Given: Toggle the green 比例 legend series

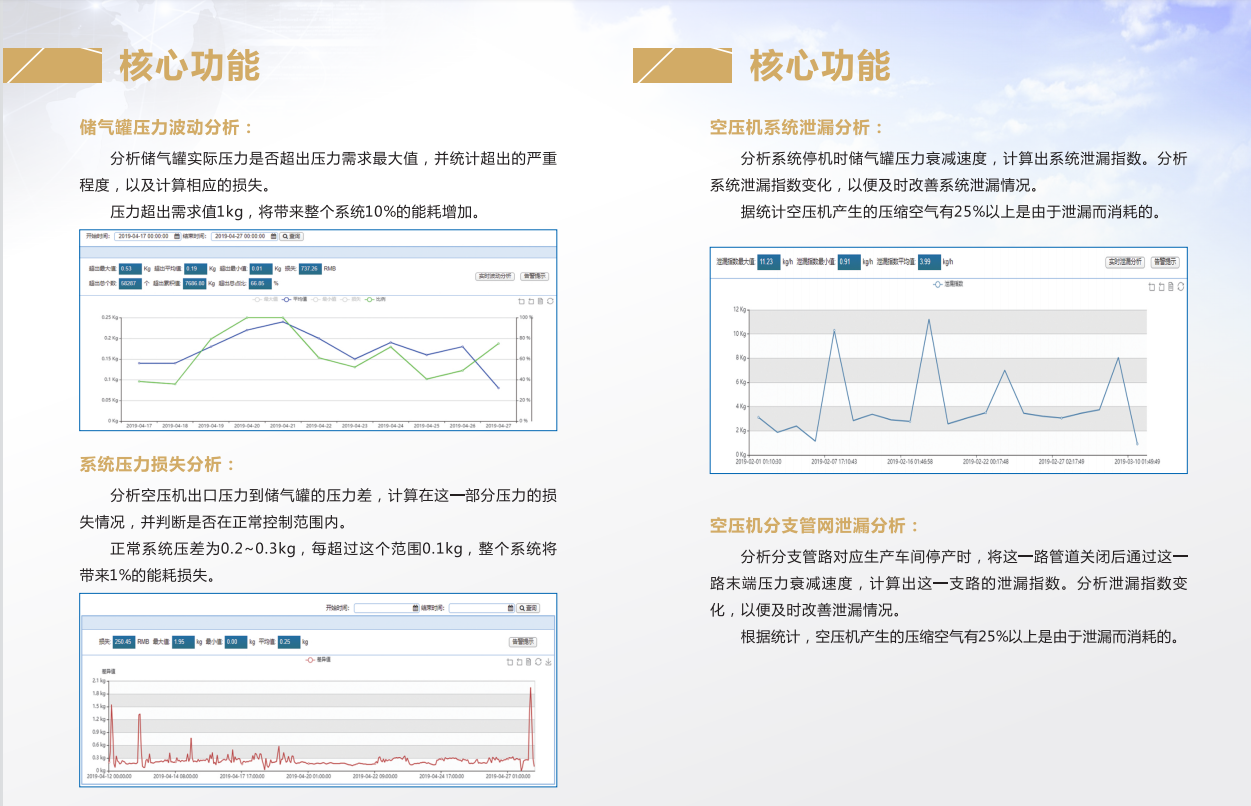Looking at the screenshot, I should tap(375, 299).
